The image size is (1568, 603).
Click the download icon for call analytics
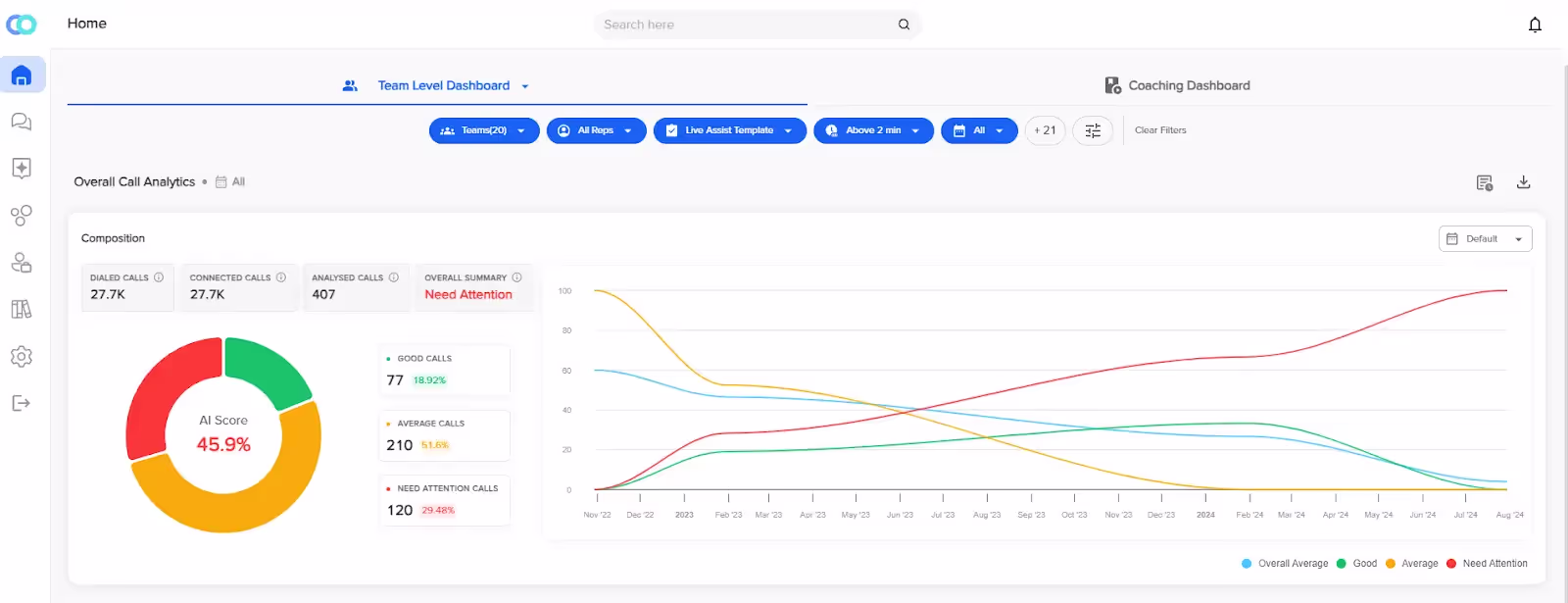(1523, 182)
